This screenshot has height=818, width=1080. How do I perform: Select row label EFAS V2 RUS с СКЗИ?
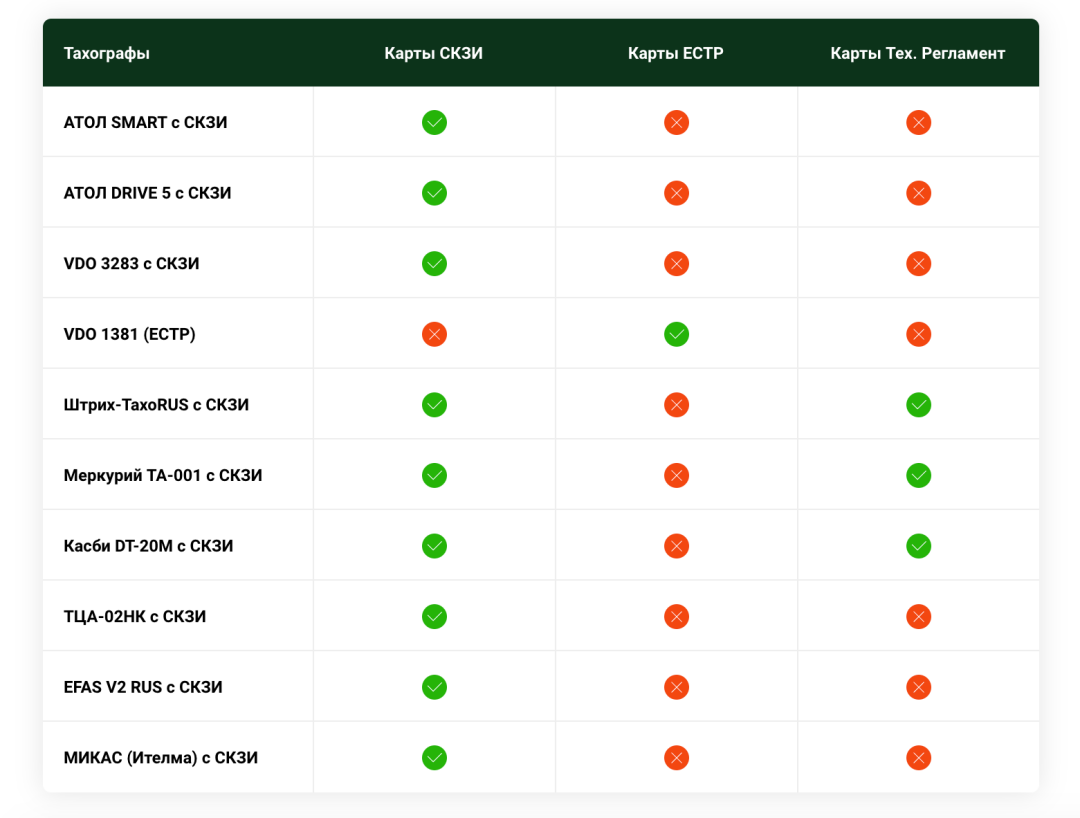[143, 687]
